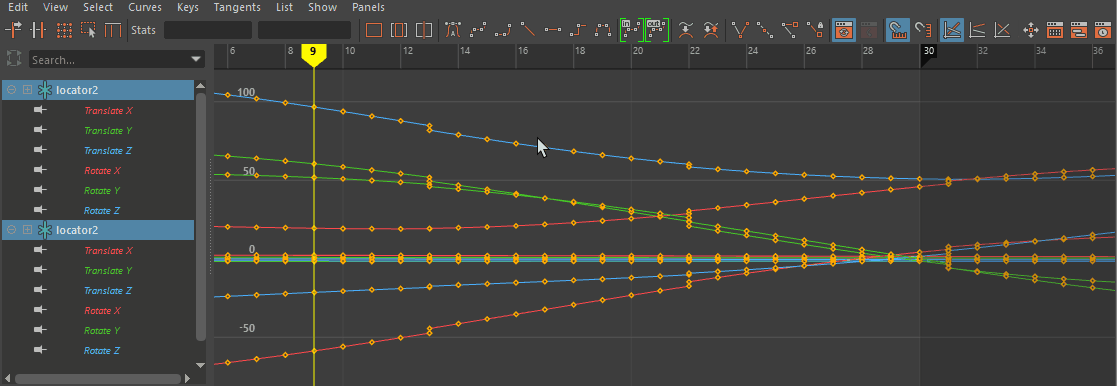The width and height of the screenshot is (1117, 386).
Task: Select the first locator2 node row
Action: coord(98,90)
